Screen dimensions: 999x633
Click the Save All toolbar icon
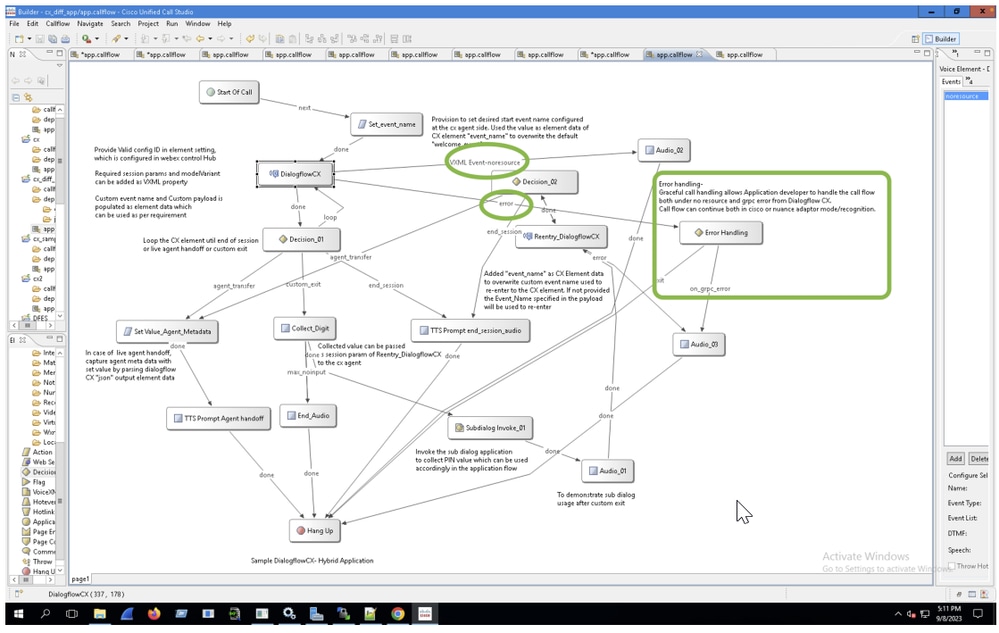click(53, 39)
